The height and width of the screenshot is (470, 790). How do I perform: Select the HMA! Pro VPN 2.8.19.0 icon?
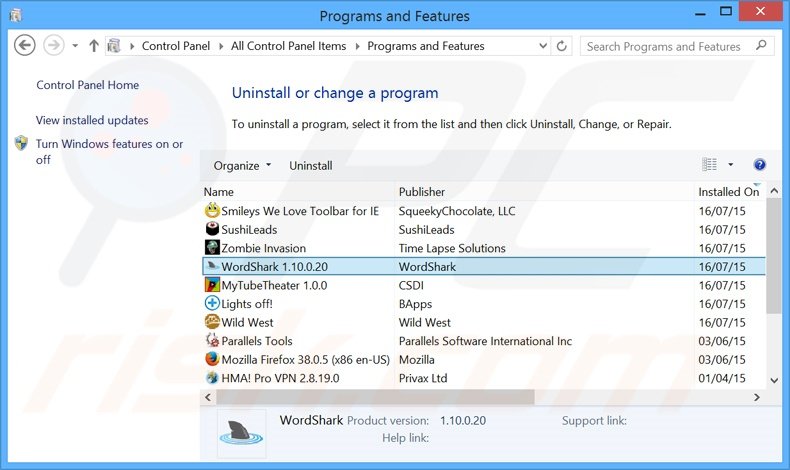tap(212, 377)
